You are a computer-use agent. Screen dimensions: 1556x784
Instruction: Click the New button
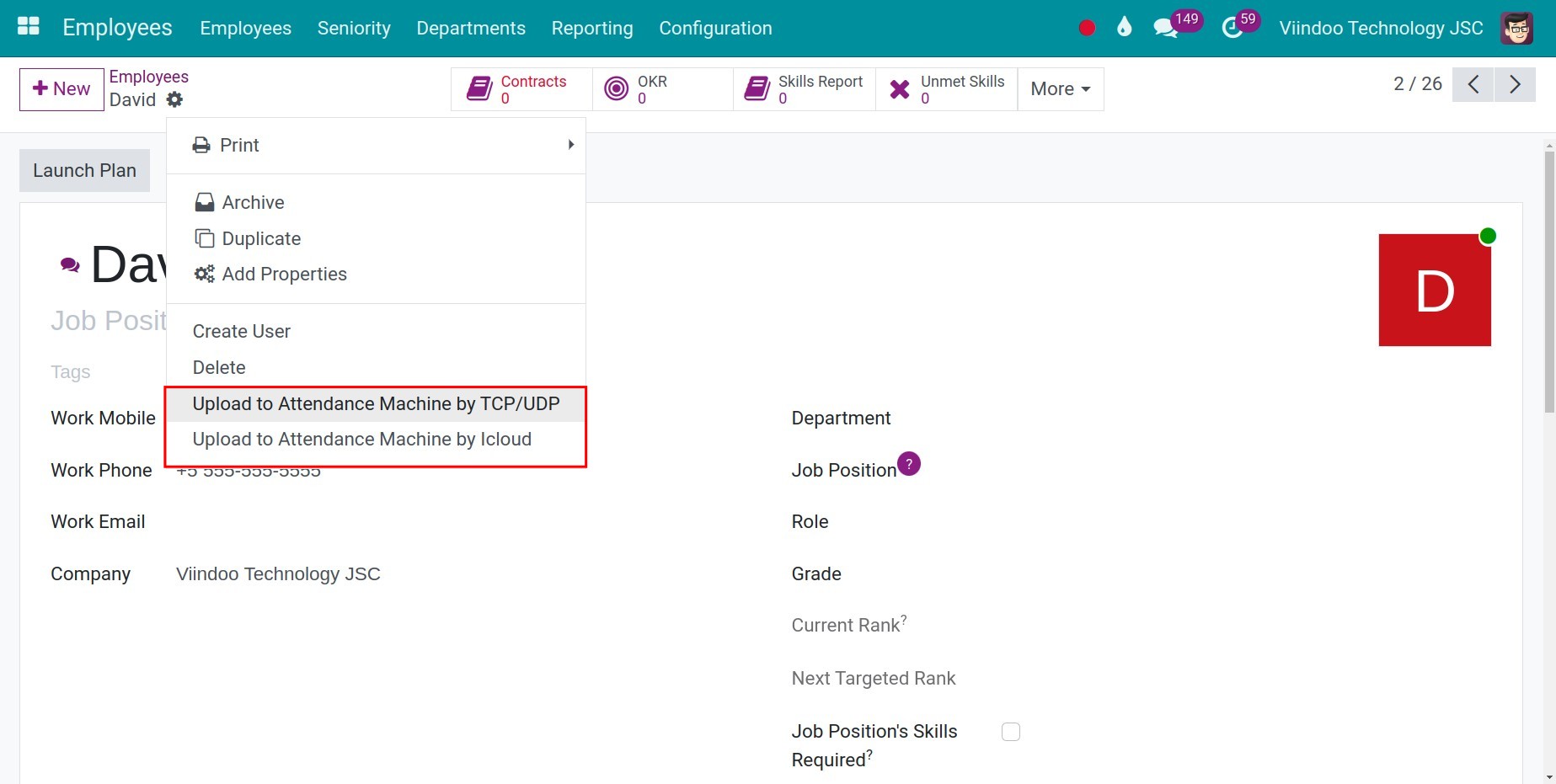coord(60,88)
